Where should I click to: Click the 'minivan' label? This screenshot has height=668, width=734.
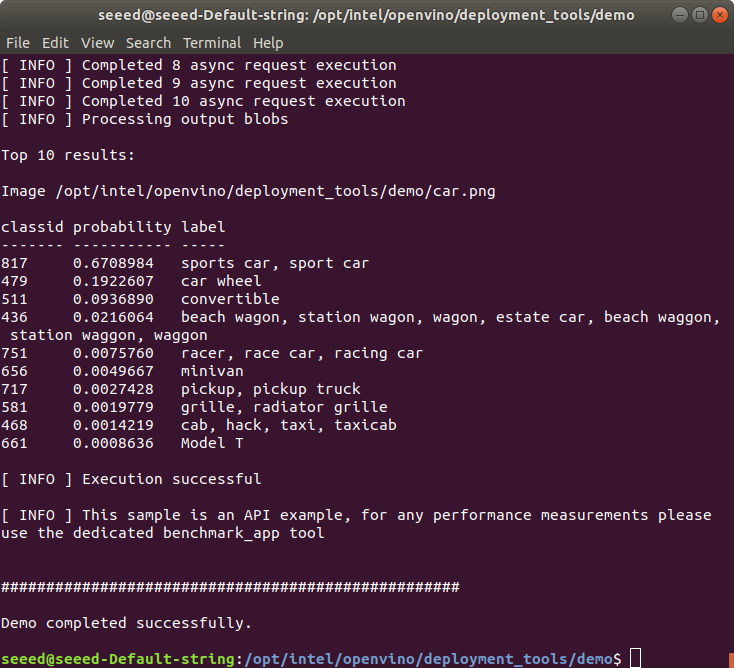click(212, 371)
